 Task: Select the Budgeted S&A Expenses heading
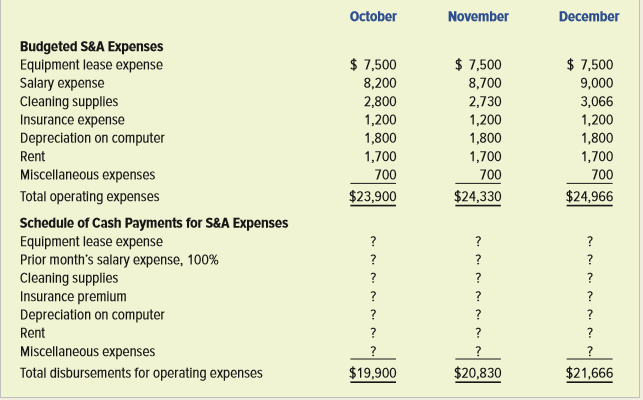tap(91, 47)
